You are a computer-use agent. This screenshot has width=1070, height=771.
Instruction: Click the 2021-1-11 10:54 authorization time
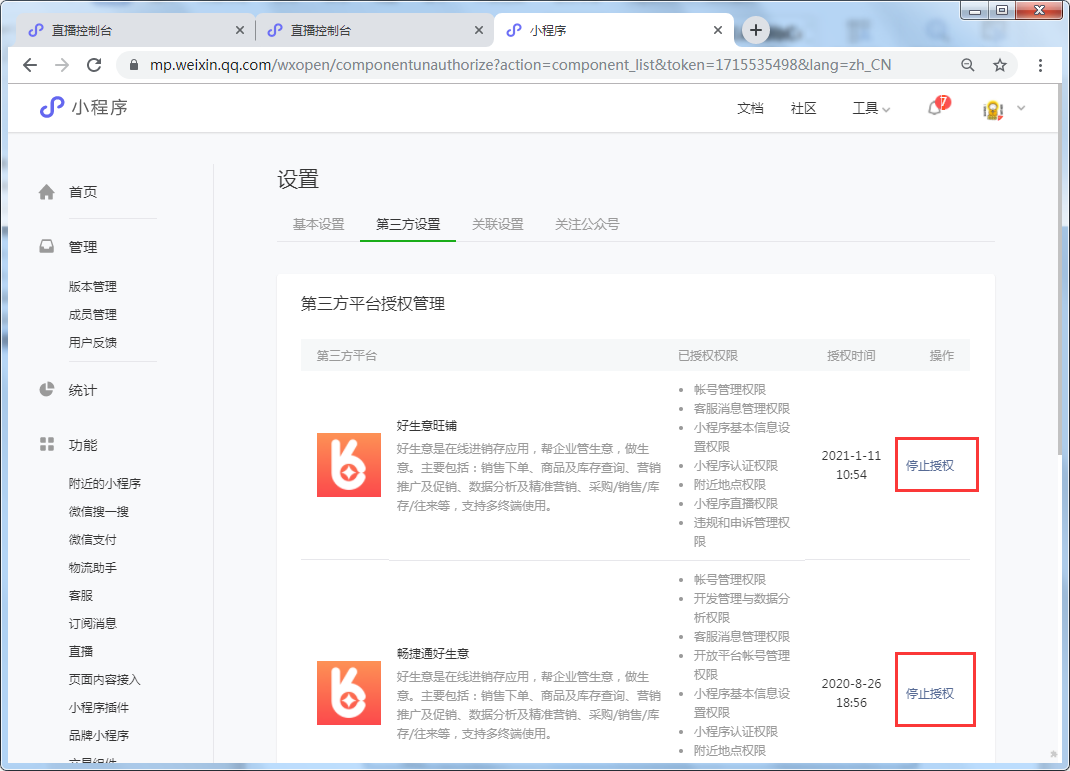851,465
